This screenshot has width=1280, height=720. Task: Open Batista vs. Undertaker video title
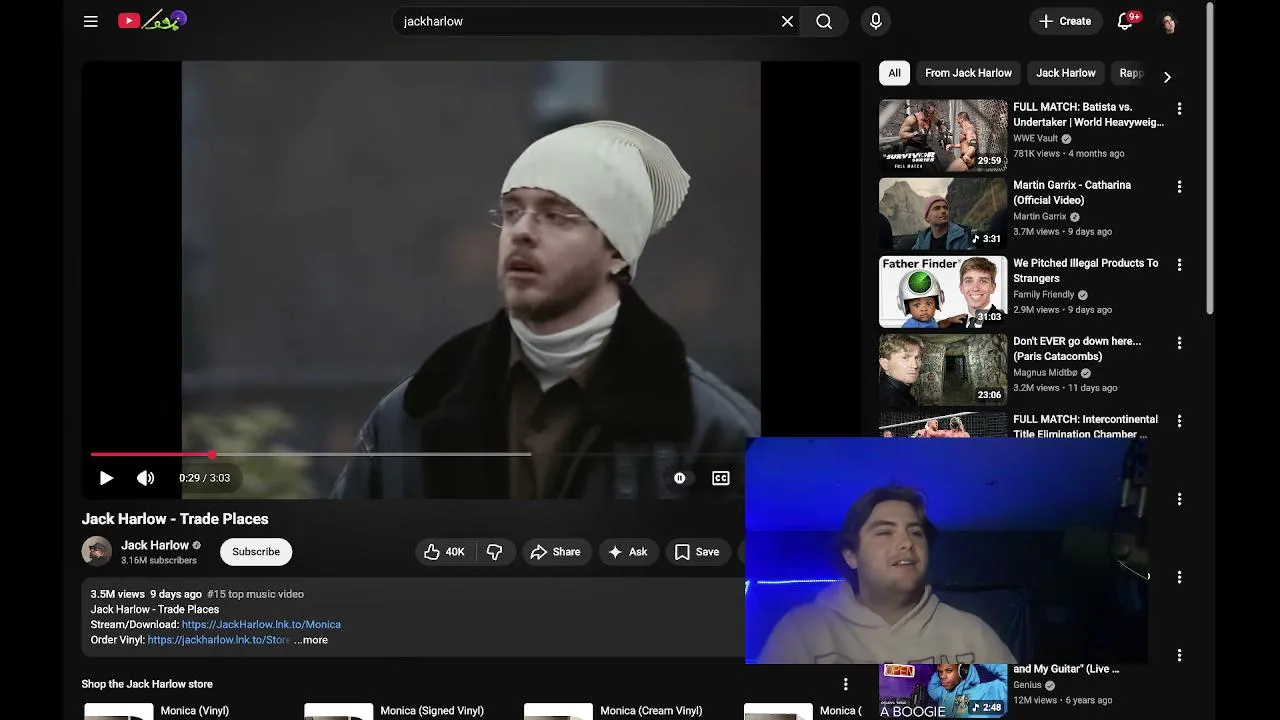click(1088, 115)
